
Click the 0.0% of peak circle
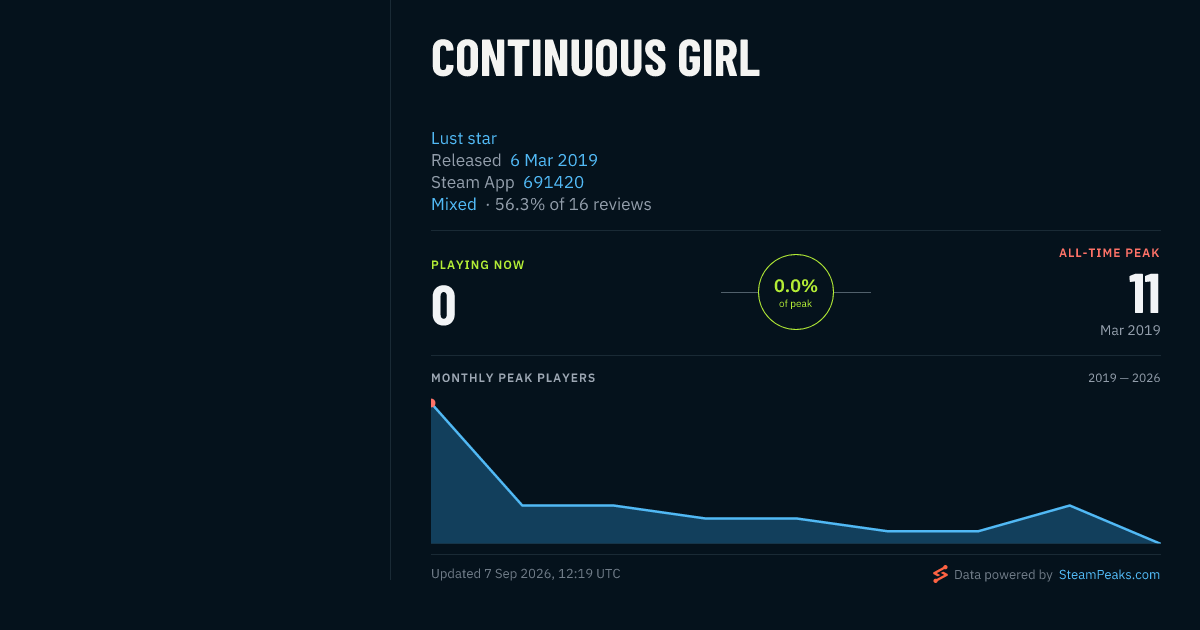coord(796,292)
